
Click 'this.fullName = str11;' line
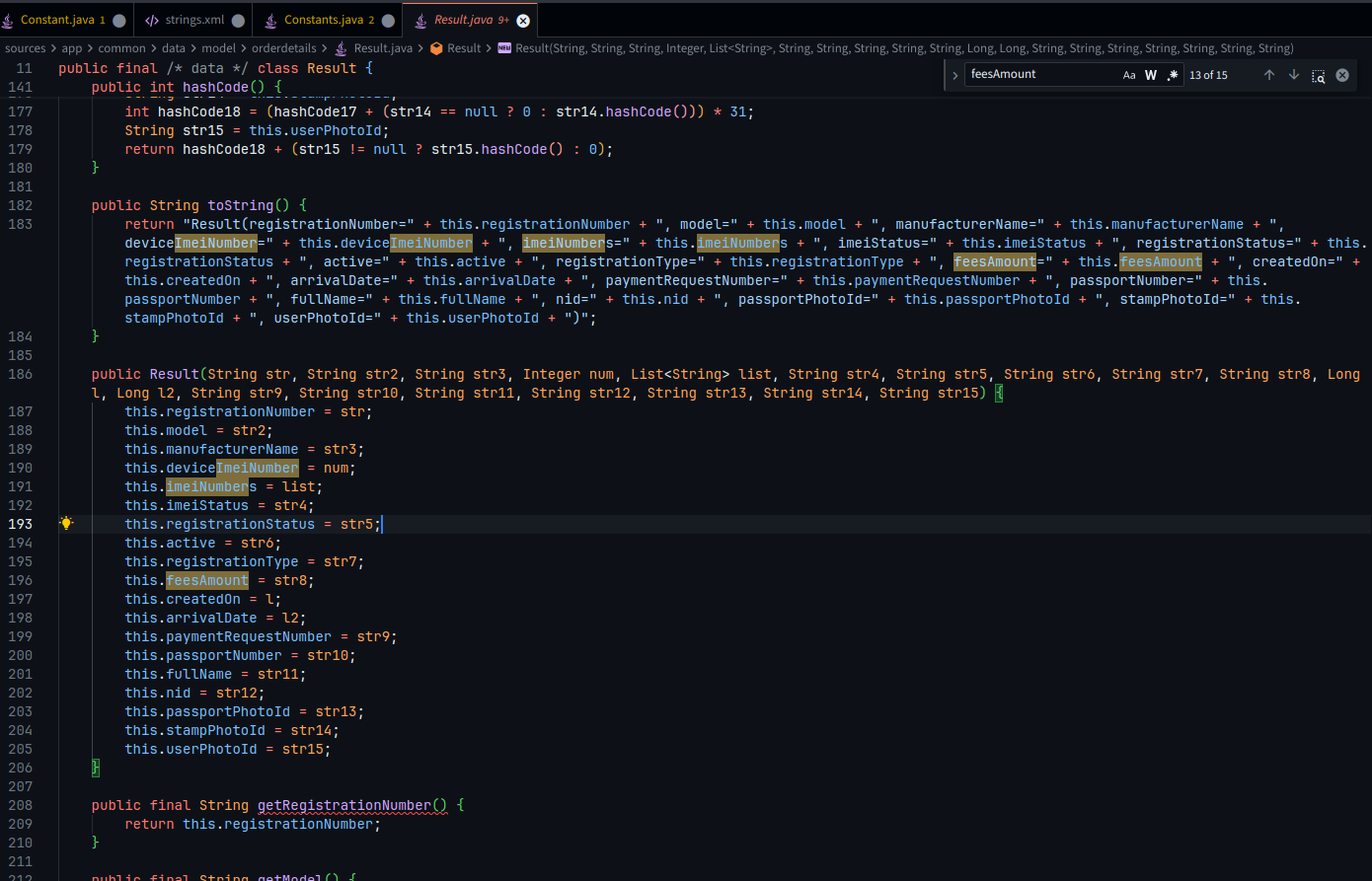click(x=215, y=674)
